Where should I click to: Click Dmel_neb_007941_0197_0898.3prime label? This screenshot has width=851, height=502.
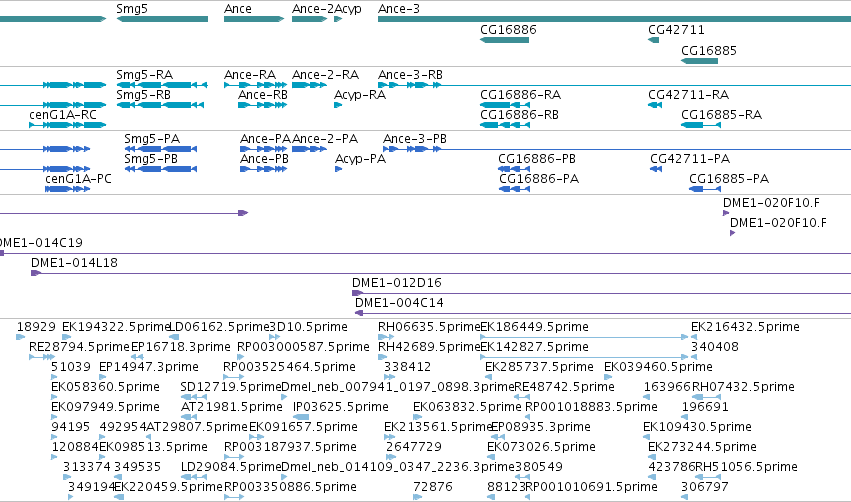point(398,387)
